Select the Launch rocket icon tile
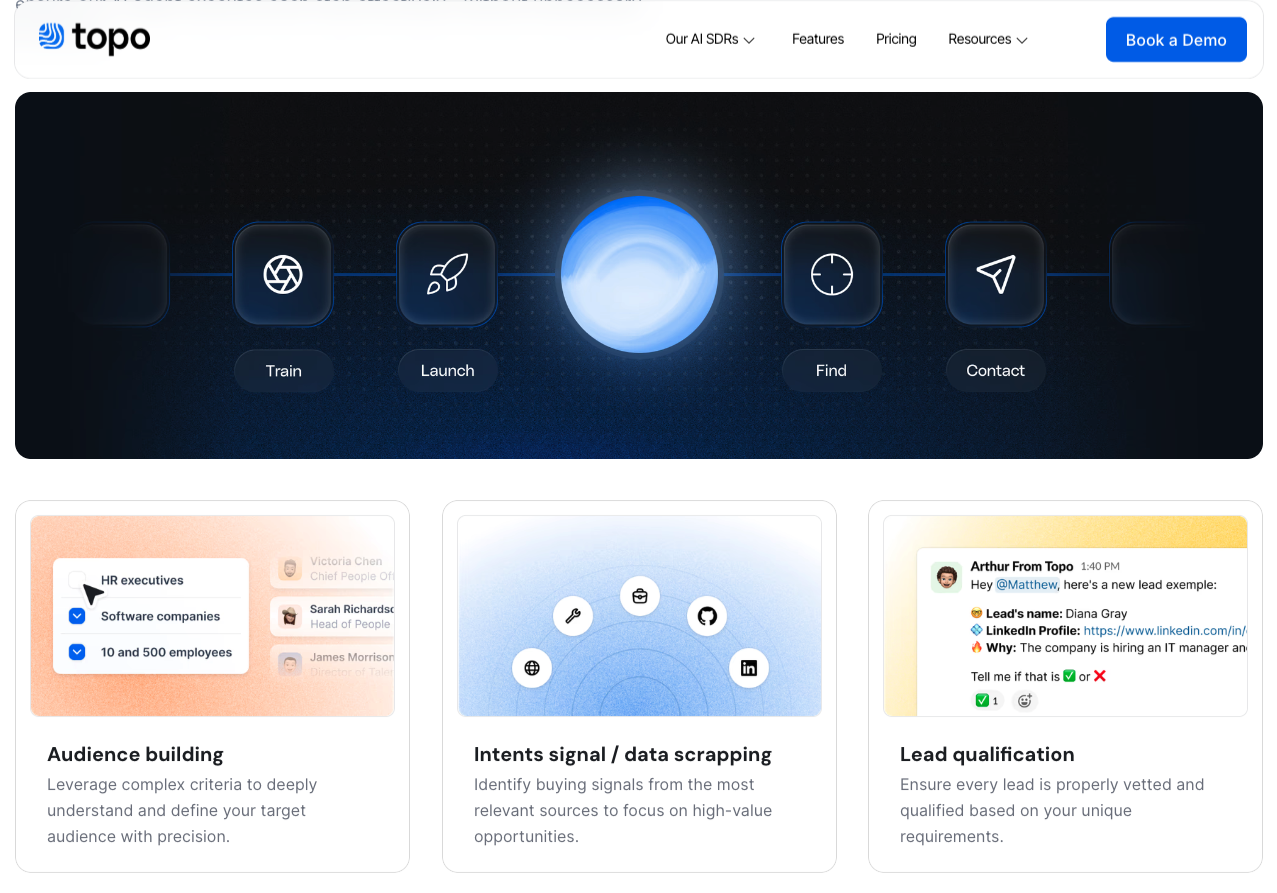Screen dimensions: 1277x893 (447, 274)
